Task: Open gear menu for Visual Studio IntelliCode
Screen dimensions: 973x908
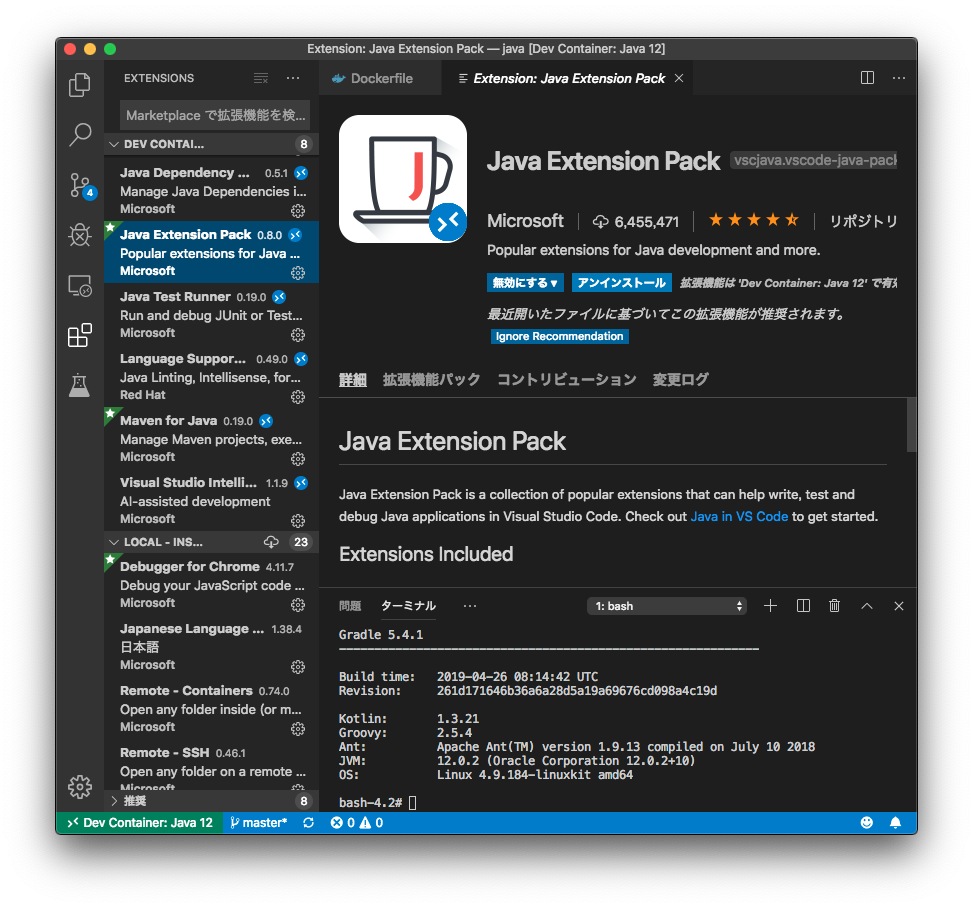Action: (x=298, y=520)
